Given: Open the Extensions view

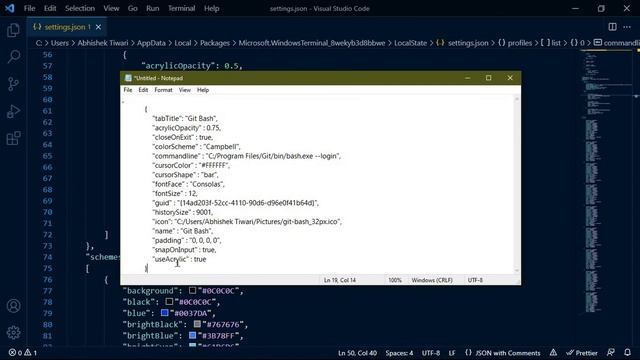Looking at the screenshot, I should [x=13, y=138].
